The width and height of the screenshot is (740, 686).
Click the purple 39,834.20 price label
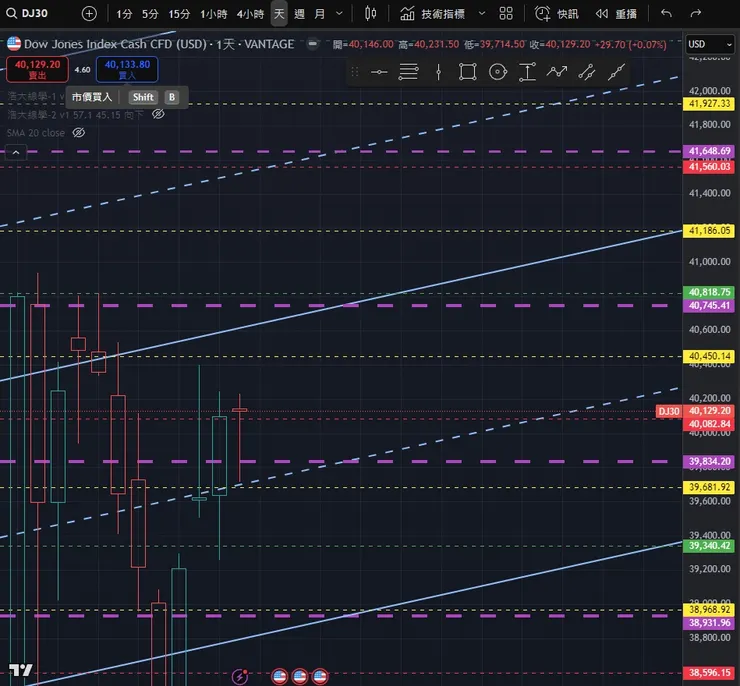click(x=709, y=461)
